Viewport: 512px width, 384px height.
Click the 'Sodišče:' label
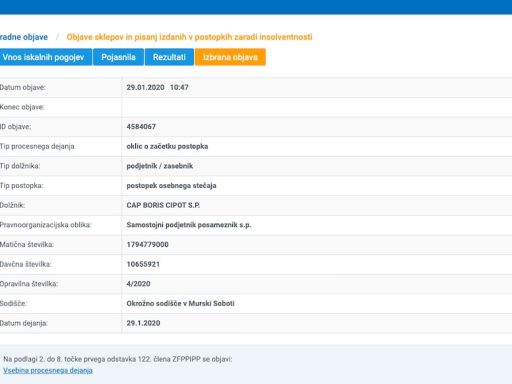point(13,304)
